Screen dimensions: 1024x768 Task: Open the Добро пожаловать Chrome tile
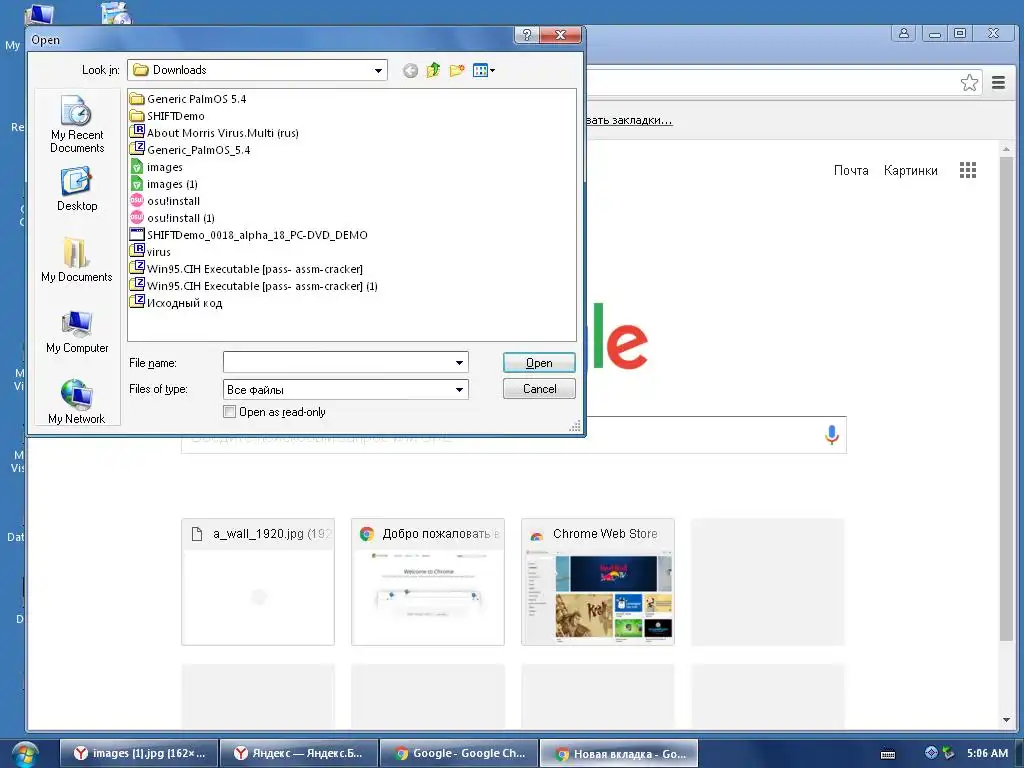point(428,582)
